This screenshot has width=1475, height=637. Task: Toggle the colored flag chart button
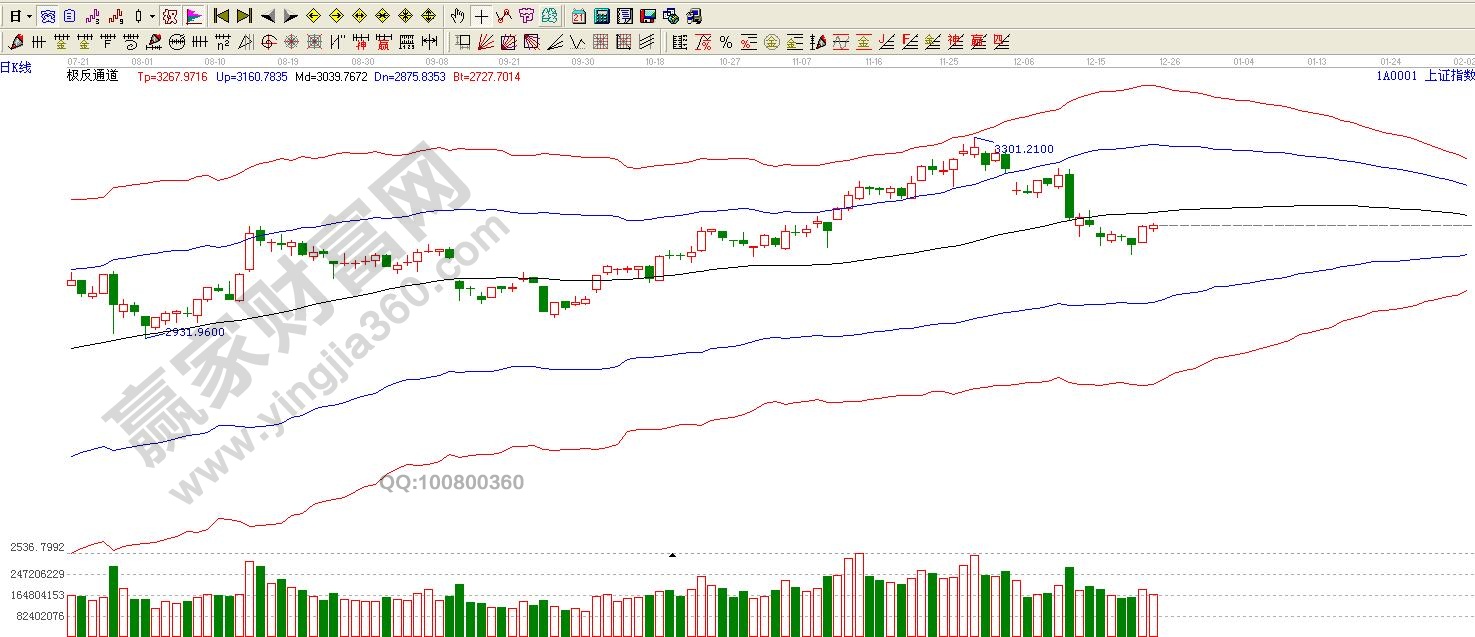(x=194, y=17)
